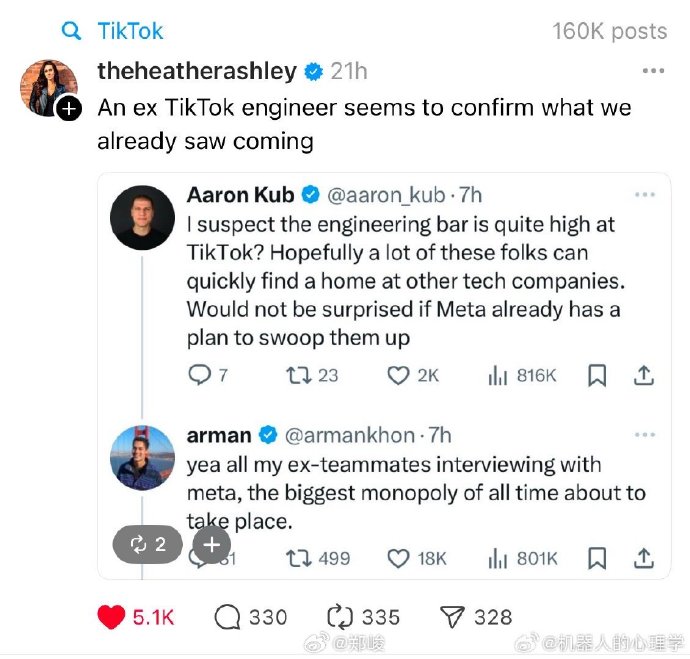Like Aaron Kub's tweet
This screenshot has height=659, width=690.
pos(399,375)
